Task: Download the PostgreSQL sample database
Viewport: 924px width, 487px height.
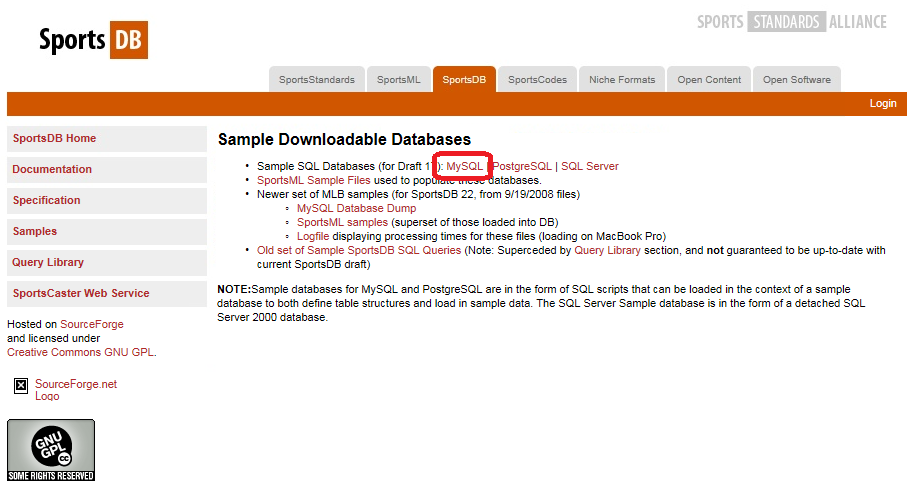Action: [522, 166]
